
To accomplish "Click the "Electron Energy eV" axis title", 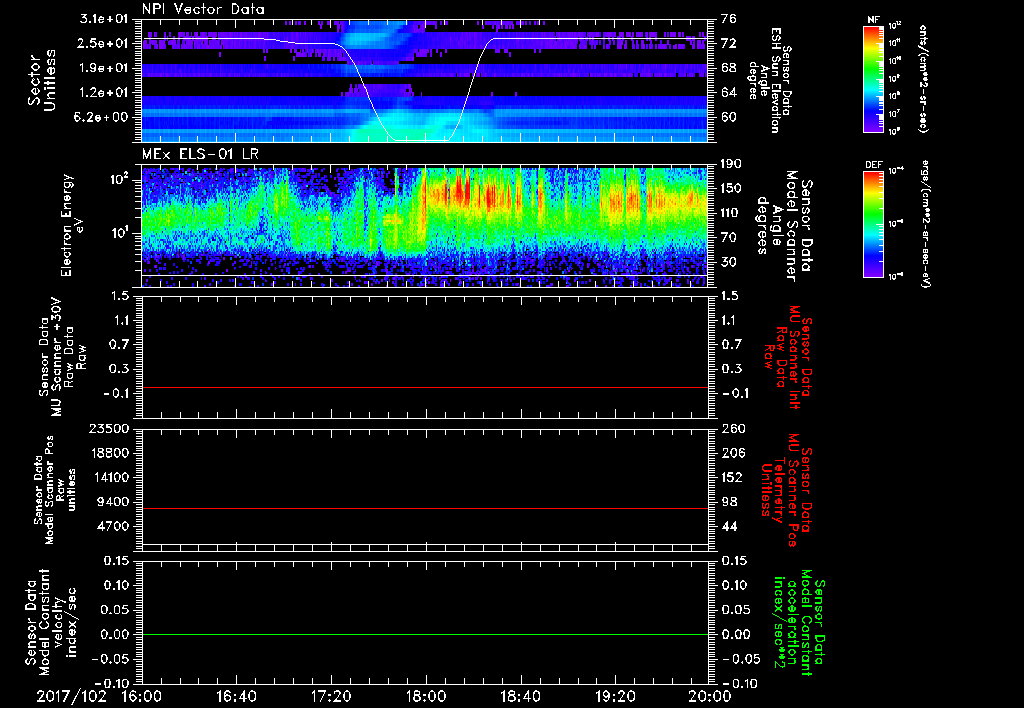I will coord(73,225).
